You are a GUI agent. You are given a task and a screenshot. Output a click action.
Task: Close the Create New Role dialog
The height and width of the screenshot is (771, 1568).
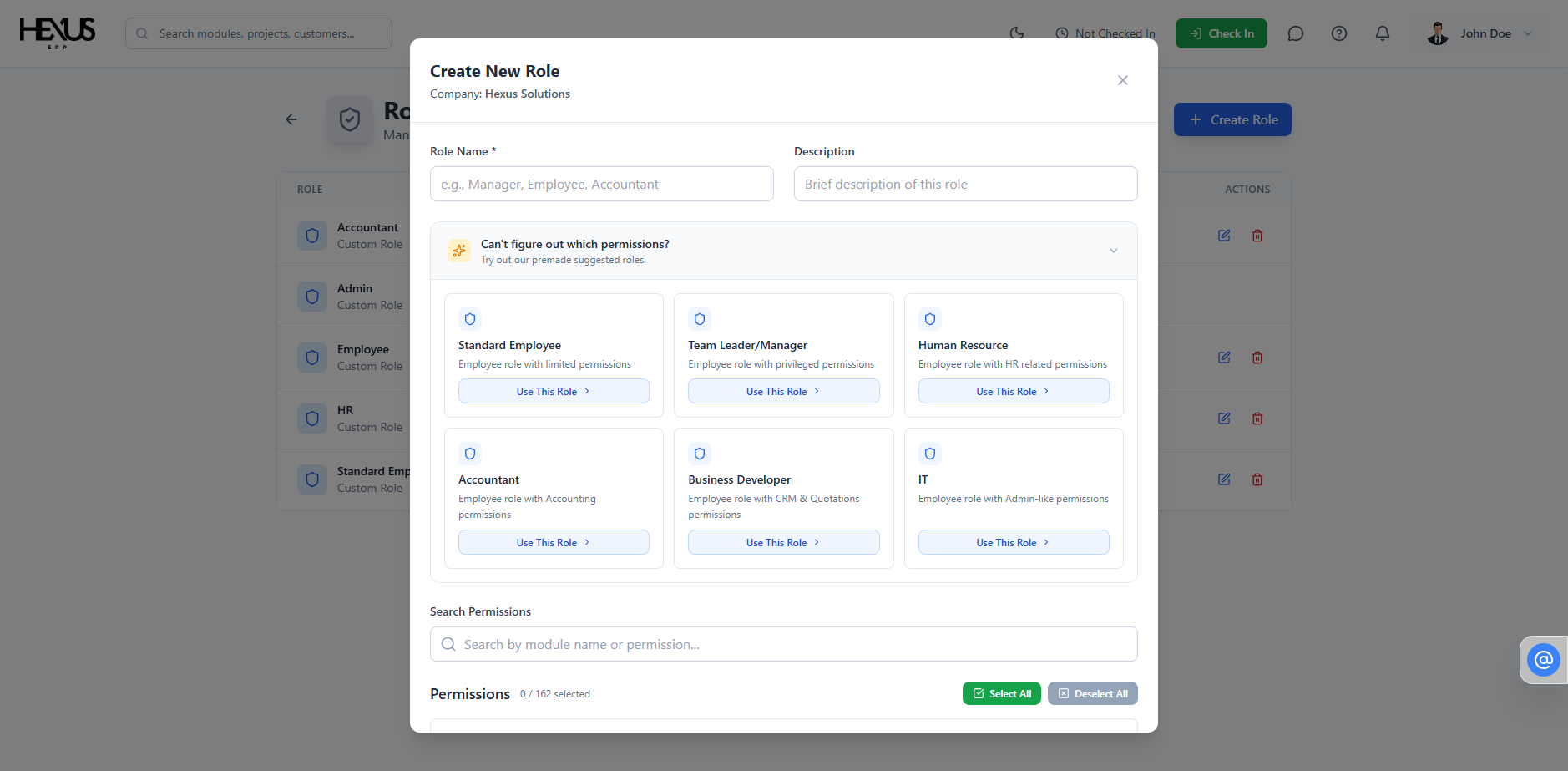point(1123,80)
